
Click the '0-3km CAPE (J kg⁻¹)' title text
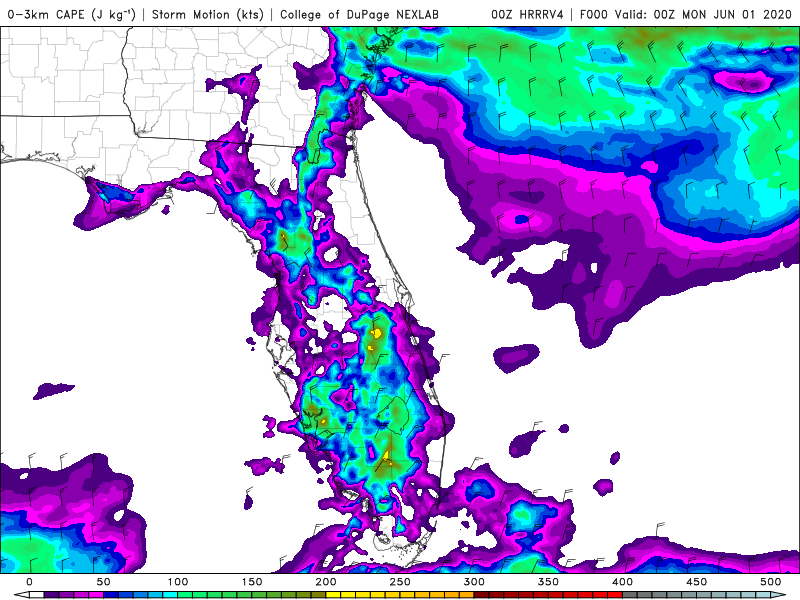[71, 14]
